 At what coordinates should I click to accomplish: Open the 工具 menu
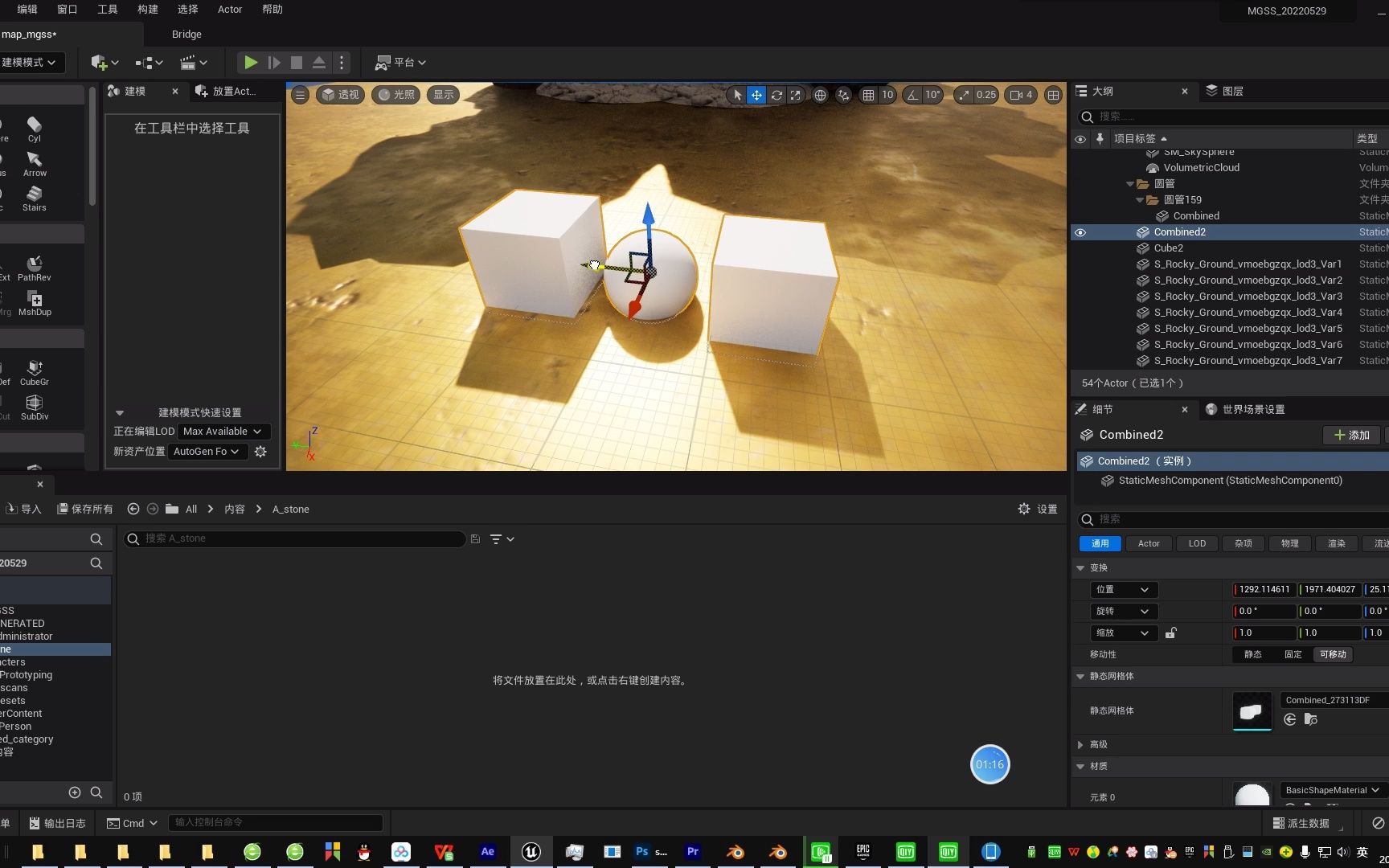coord(107,9)
